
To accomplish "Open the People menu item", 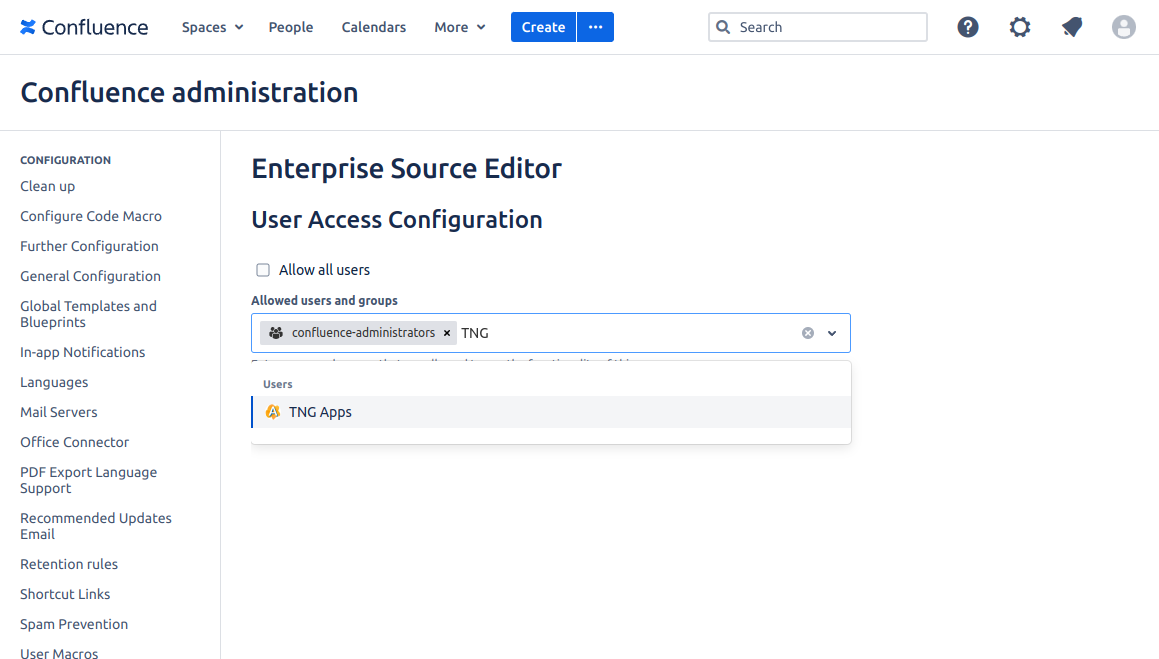I will tap(291, 27).
